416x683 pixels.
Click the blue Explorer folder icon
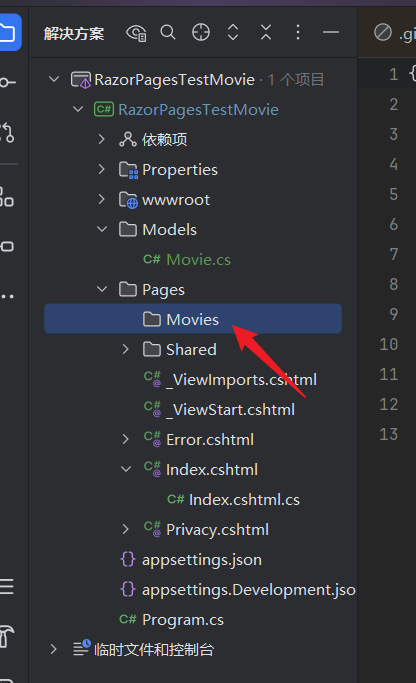tap(9, 32)
